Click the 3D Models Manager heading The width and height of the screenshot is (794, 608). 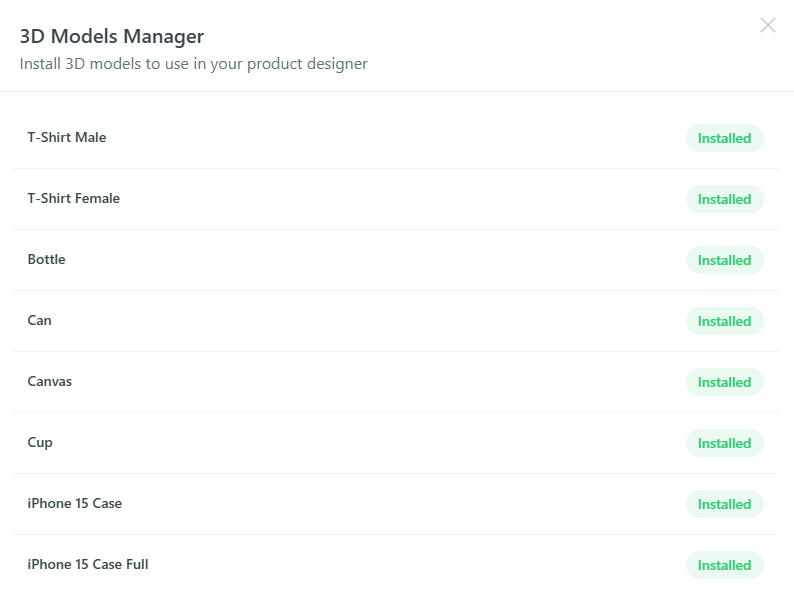[112, 36]
